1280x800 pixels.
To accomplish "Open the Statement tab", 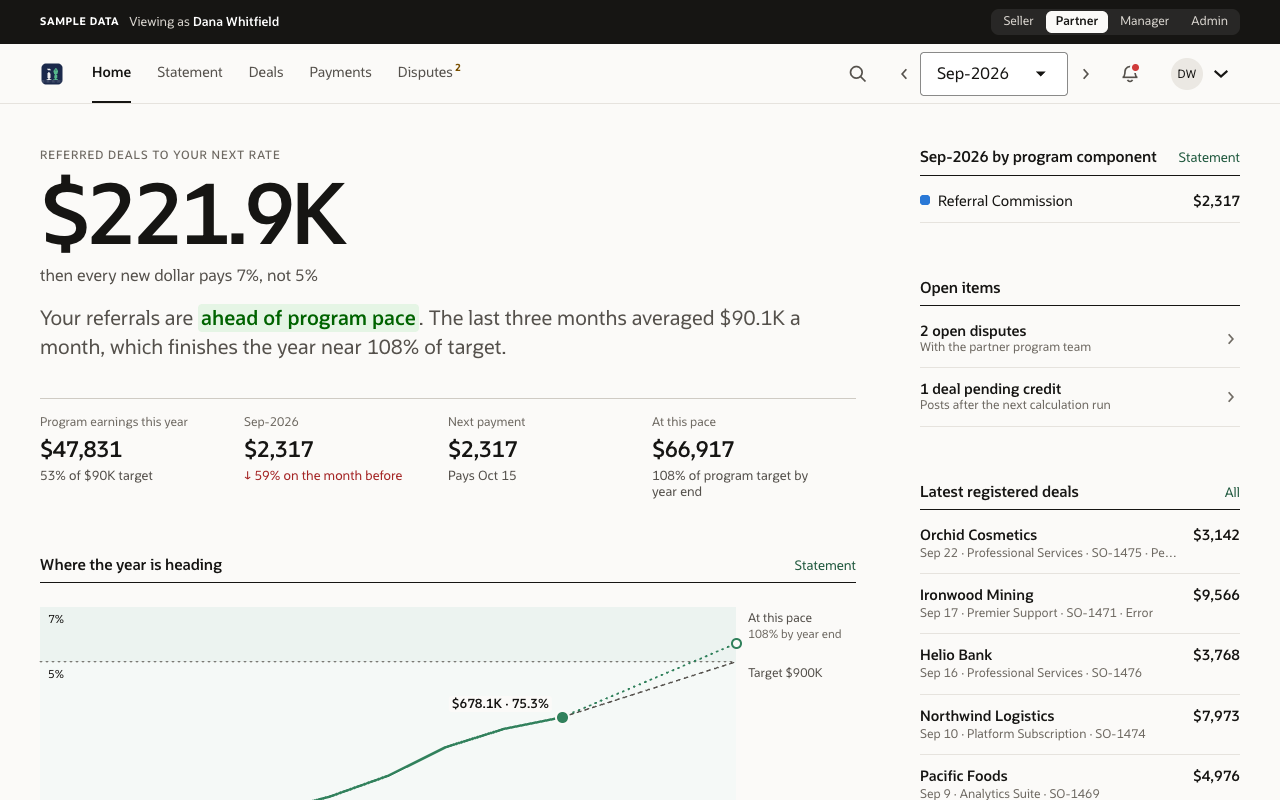I will (190, 72).
